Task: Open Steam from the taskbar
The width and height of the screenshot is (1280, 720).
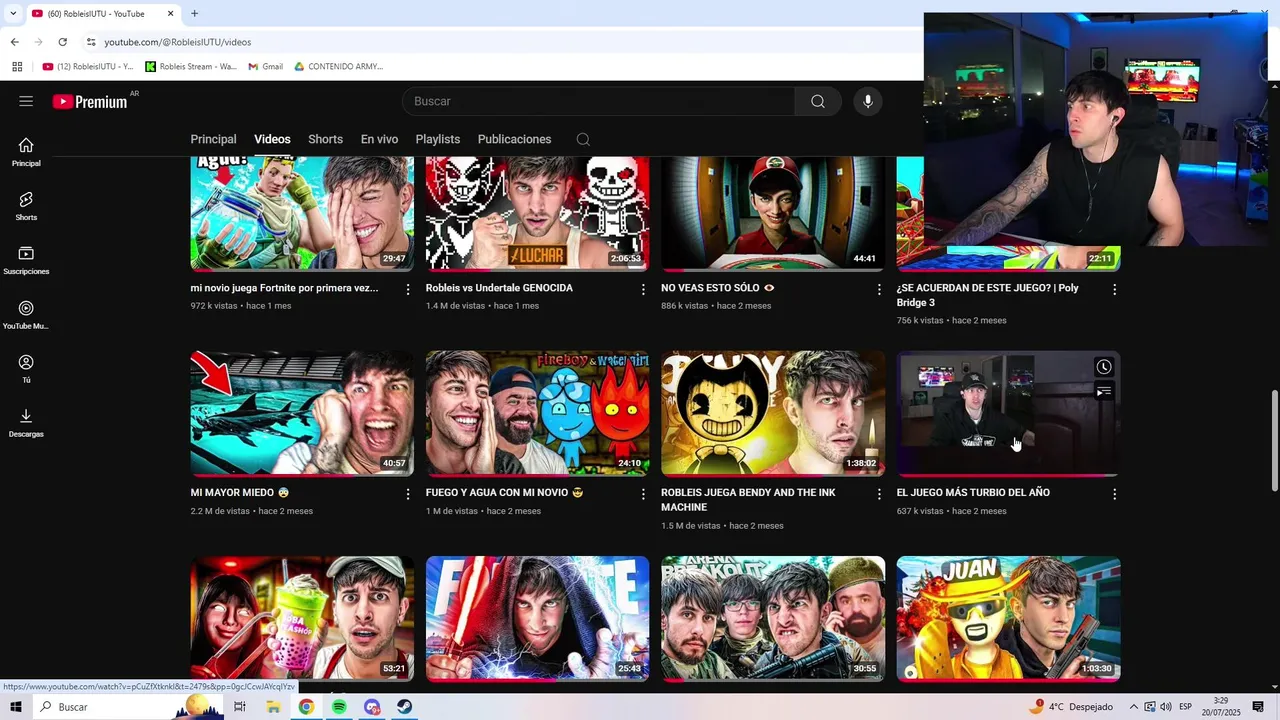Action: 404,707
